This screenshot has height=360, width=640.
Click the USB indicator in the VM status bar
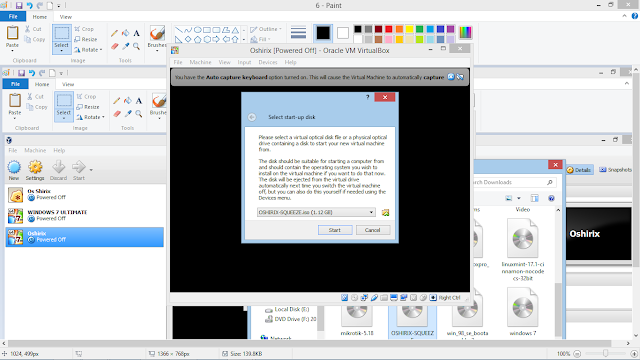pyautogui.click(x=374, y=298)
